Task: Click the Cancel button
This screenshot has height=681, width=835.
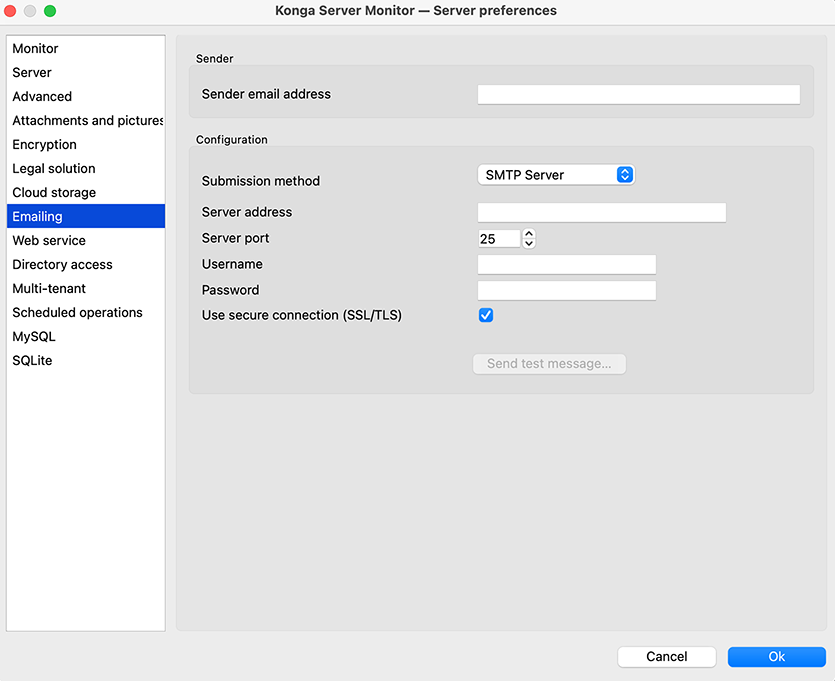Action: 666,657
